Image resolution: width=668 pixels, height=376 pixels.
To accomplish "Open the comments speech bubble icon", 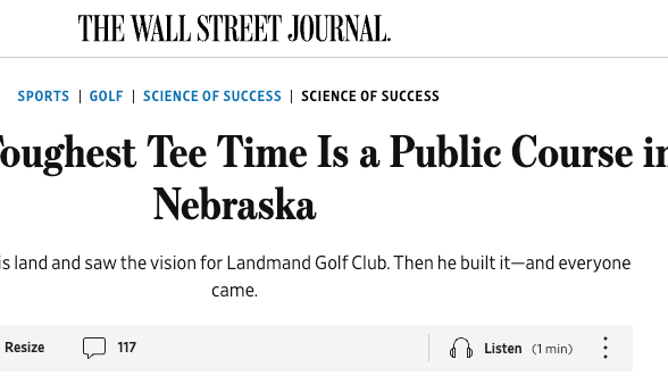I will point(94,347).
